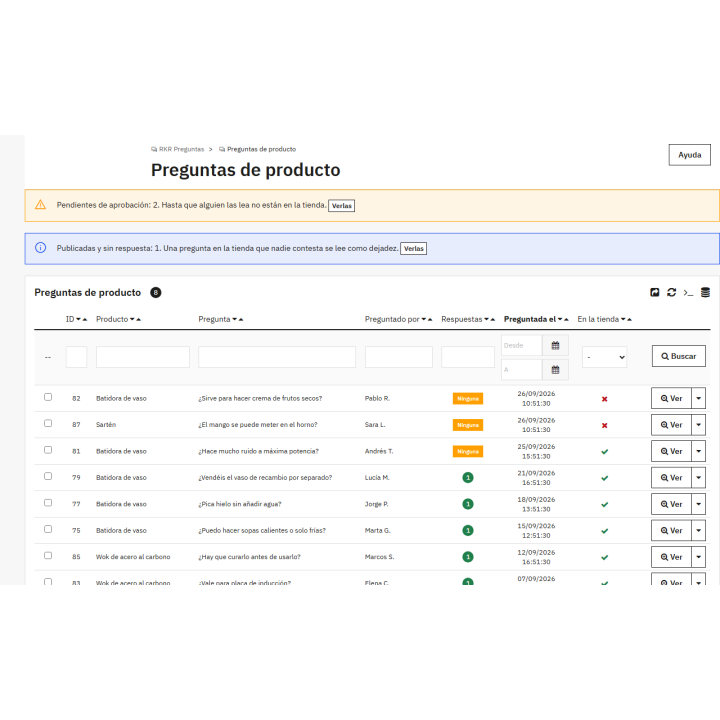Click Ver button for question 87
Screen dimensions: 720x720
click(671, 425)
